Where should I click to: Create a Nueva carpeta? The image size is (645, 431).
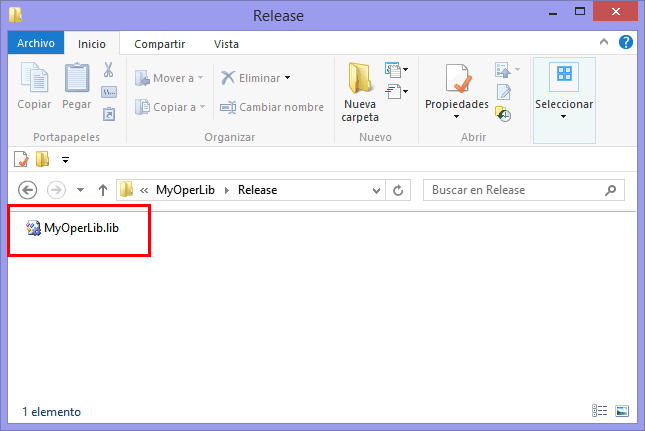[360, 92]
